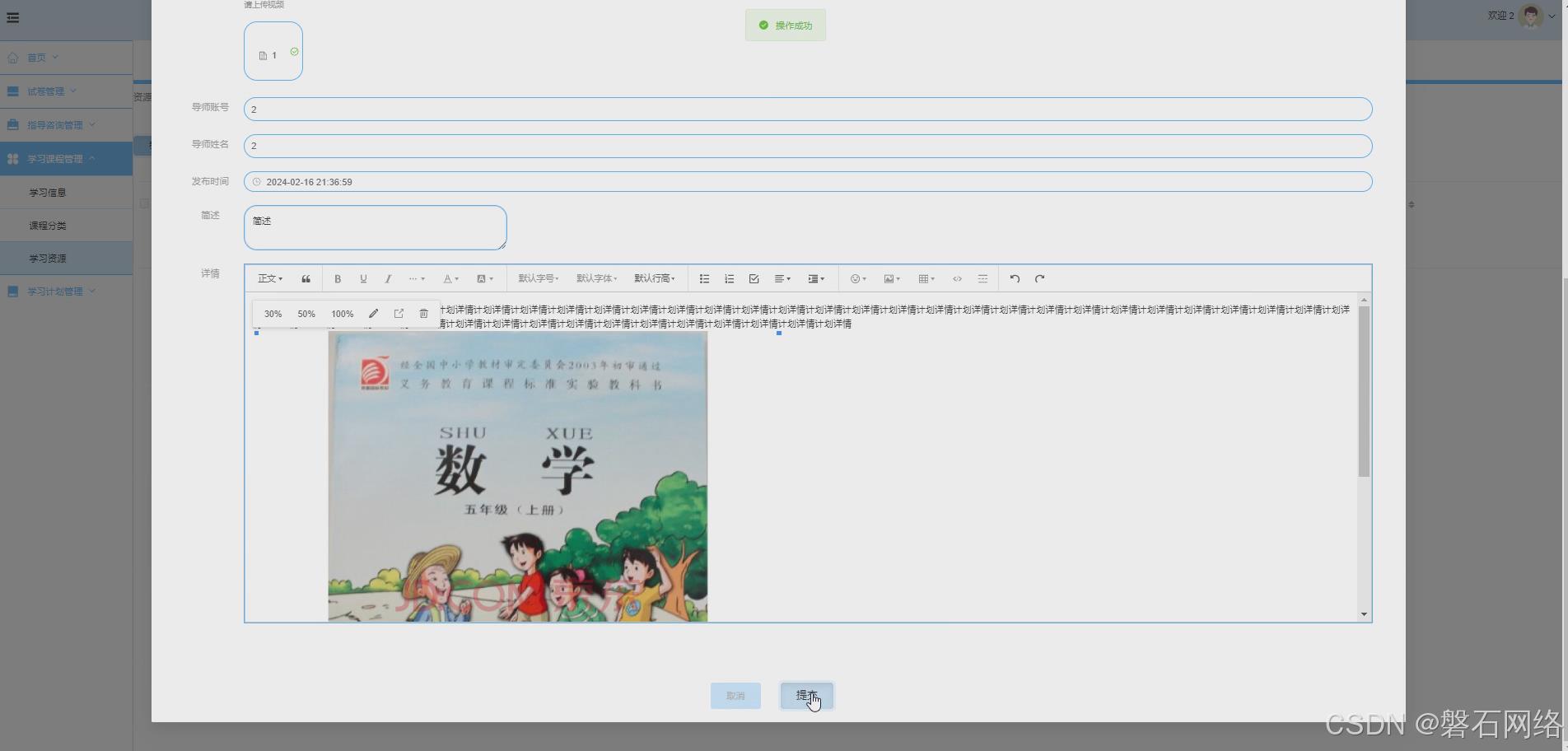Viewport: 1568px width, 751px height.
Task: Open the 默认字号 font size dropdown
Action: 539,279
